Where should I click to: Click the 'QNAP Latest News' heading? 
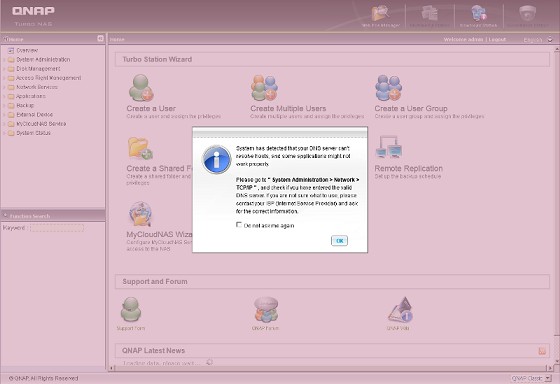tap(154, 350)
